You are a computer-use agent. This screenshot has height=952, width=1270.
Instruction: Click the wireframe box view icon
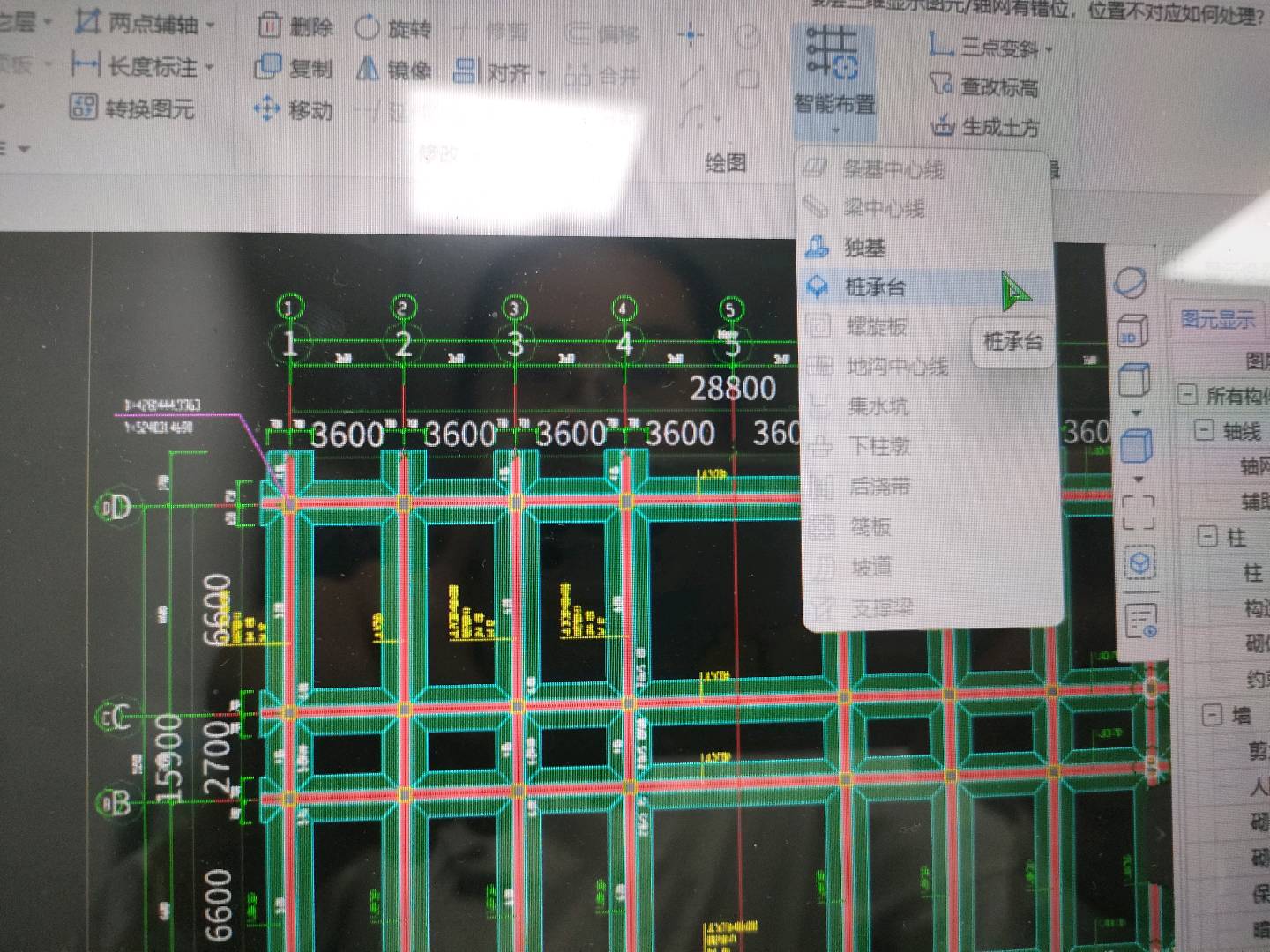[x=1133, y=381]
